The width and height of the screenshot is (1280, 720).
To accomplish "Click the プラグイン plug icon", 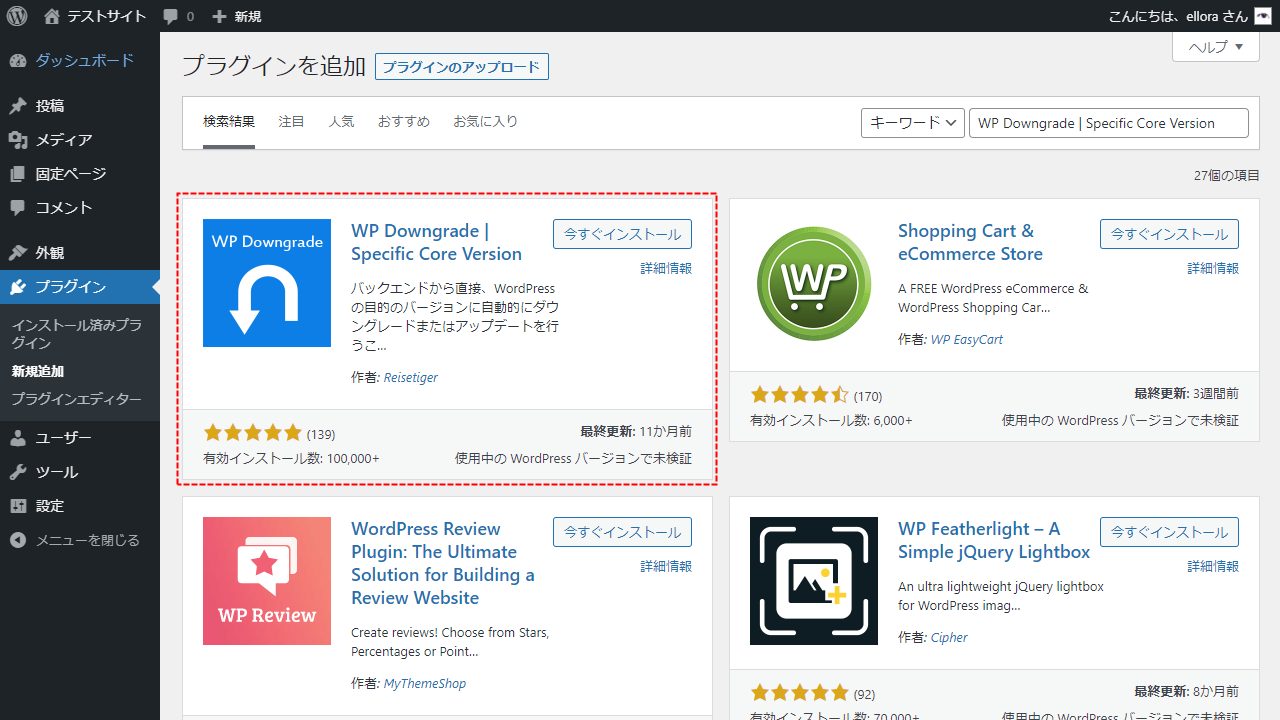I will [18, 287].
